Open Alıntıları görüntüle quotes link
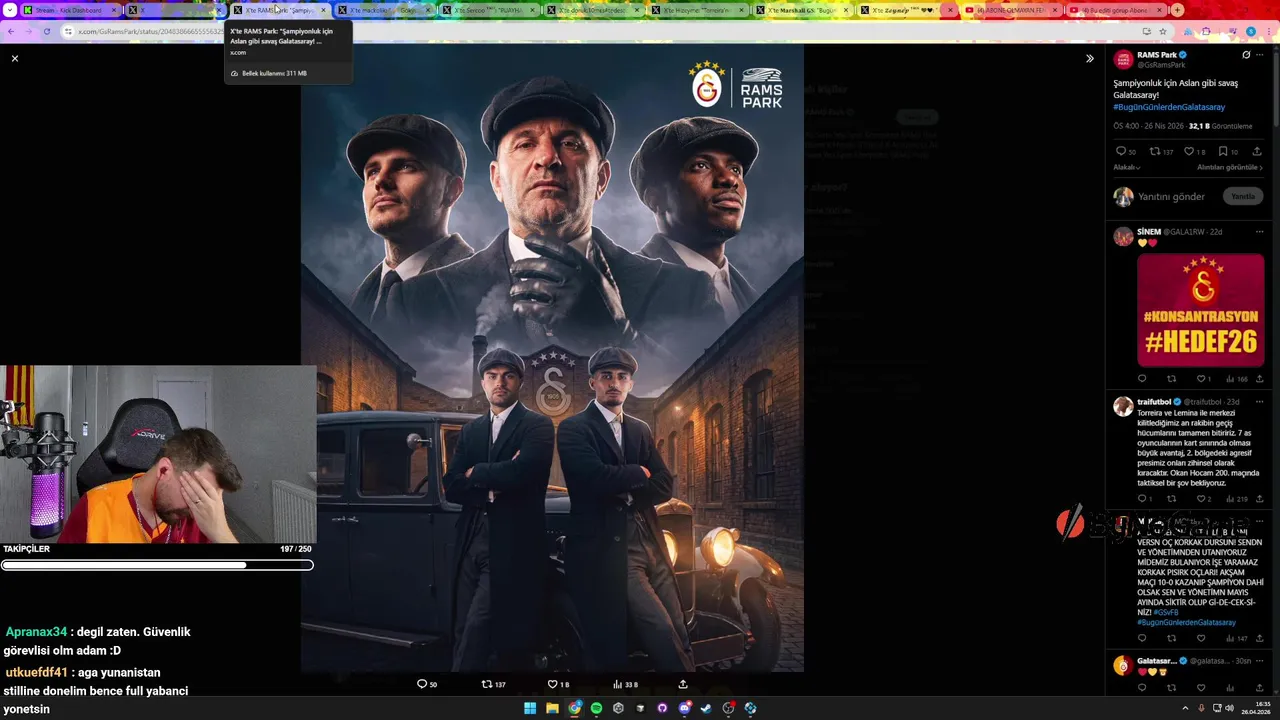The height and width of the screenshot is (720, 1280). click(x=1230, y=167)
